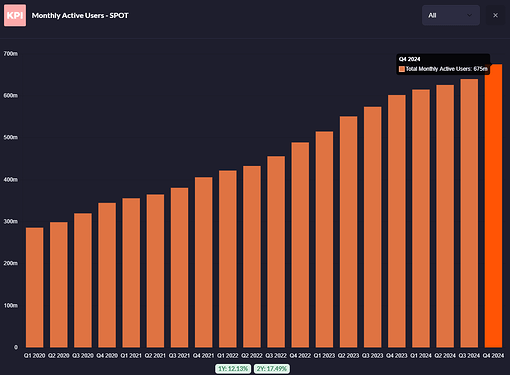
Task: Open the 'All' time range dropdown
Action: click(x=451, y=15)
